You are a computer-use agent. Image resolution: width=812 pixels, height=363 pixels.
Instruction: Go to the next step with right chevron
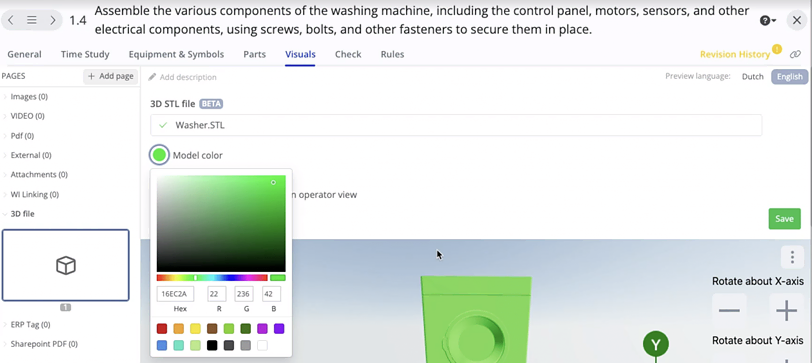[x=52, y=20]
